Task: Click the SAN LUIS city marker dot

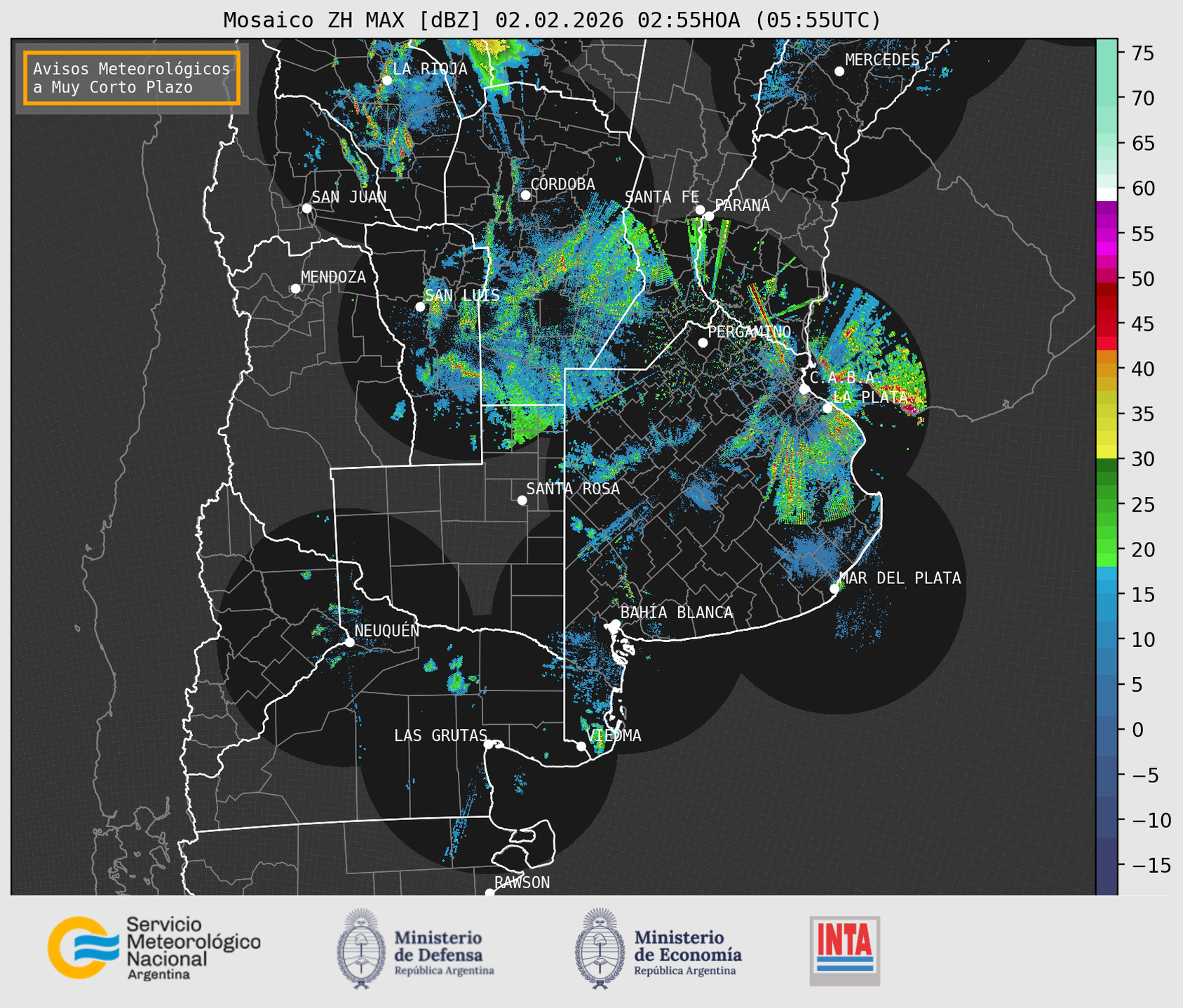Action: click(420, 306)
